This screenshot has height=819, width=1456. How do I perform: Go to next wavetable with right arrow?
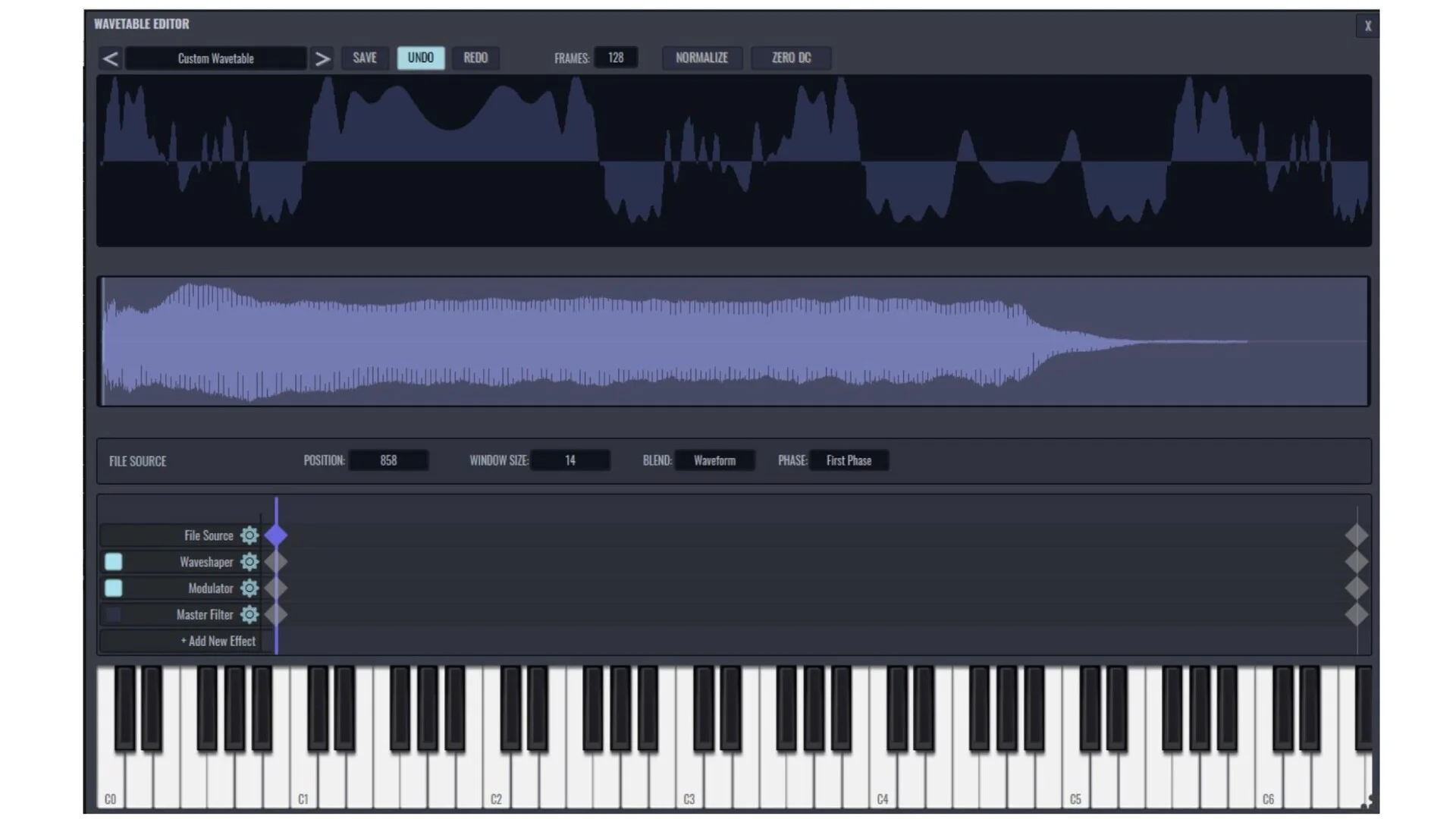click(x=322, y=58)
